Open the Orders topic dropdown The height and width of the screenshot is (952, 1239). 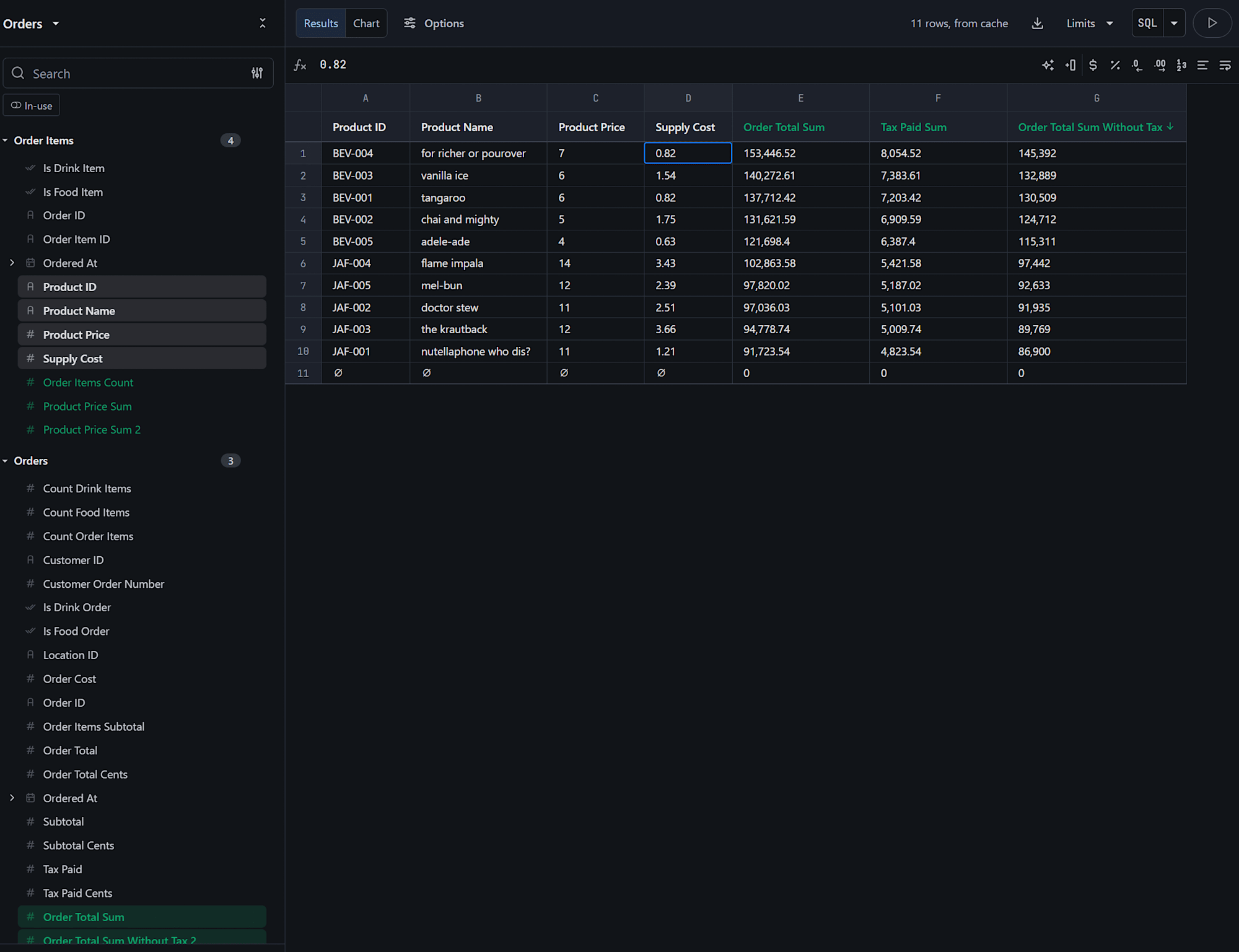(x=32, y=24)
